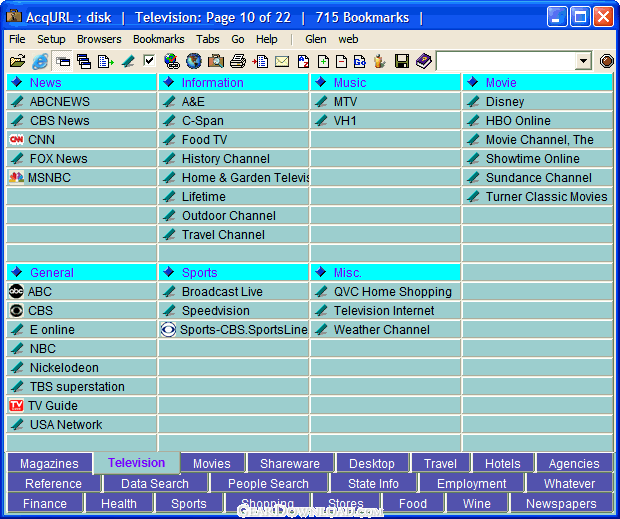This screenshot has width=620, height=519.
Task: Click the wizard figure toolbar icon
Action: tap(379, 61)
